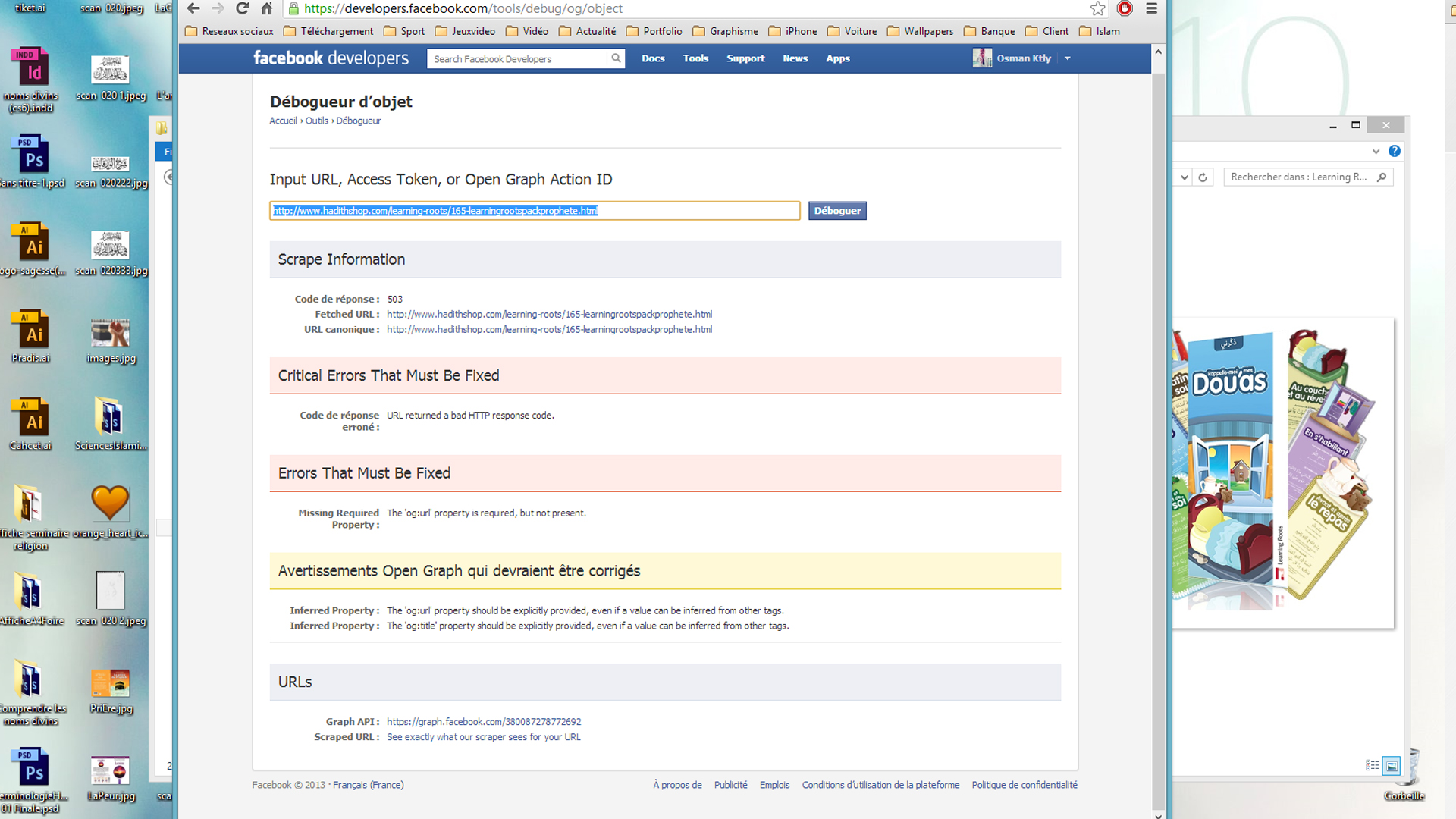1456x819 pixels.
Task: Open Graphisme bookmark folder
Action: coord(726,31)
